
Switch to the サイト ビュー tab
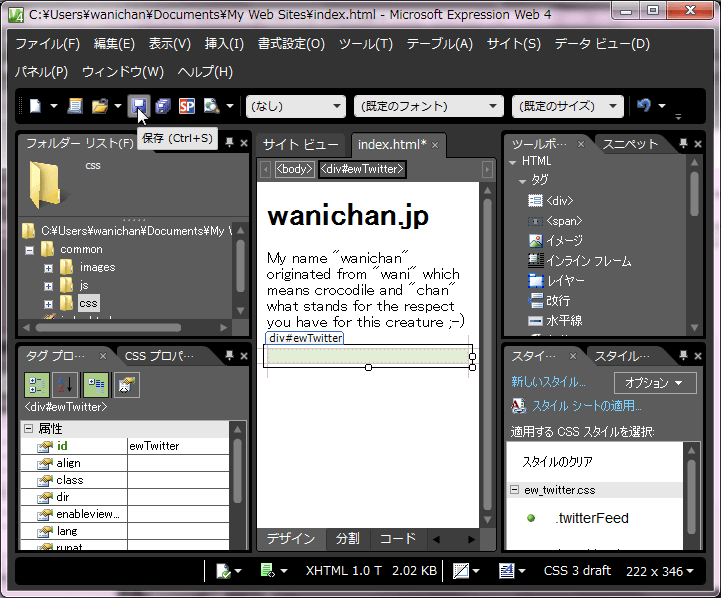[x=300, y=145]
